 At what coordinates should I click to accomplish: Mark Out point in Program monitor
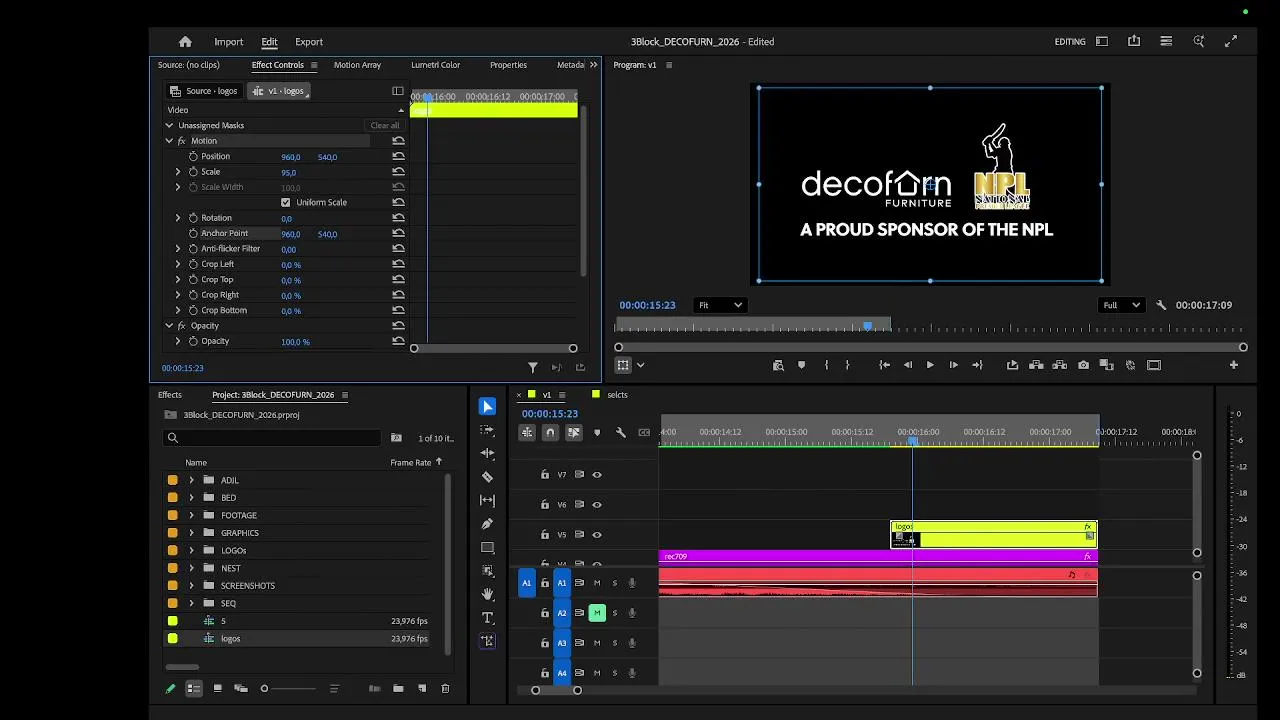[x=848, y=365]
